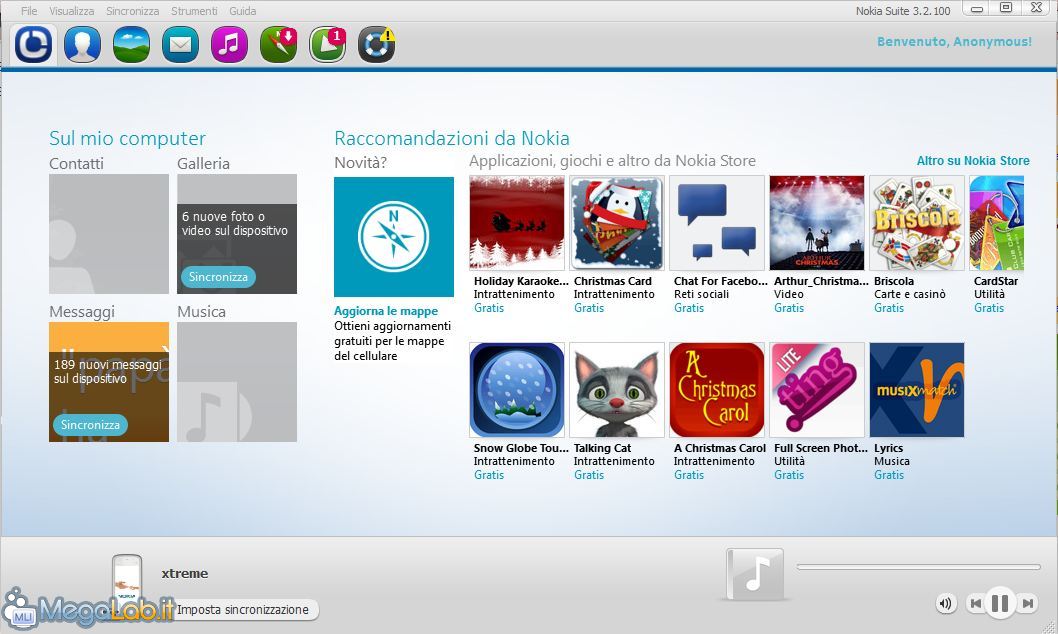Open the File menu
1058x634 pixels.
29,11
